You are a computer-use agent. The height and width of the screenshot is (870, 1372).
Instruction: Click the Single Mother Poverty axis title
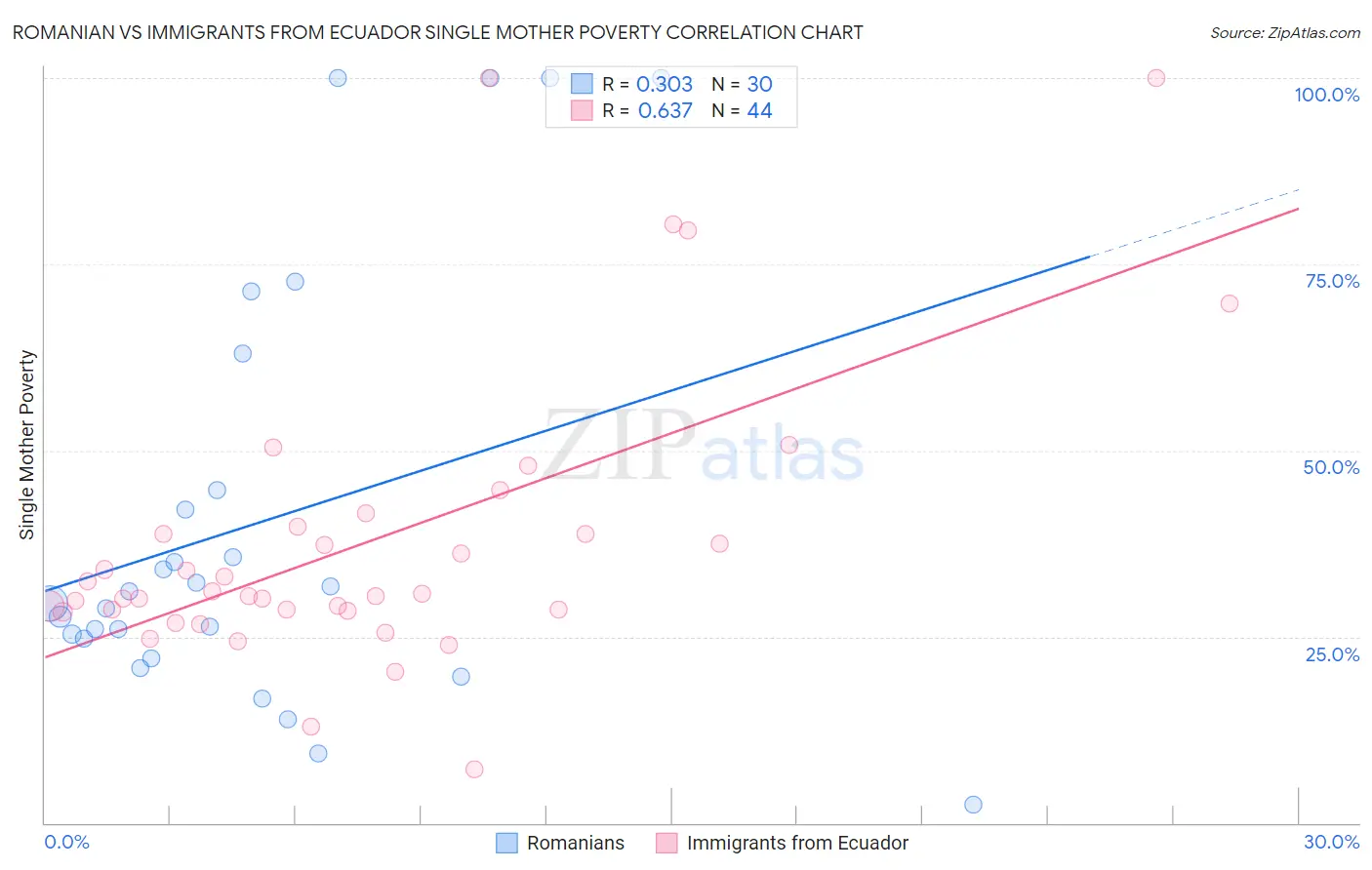(27, 445)
